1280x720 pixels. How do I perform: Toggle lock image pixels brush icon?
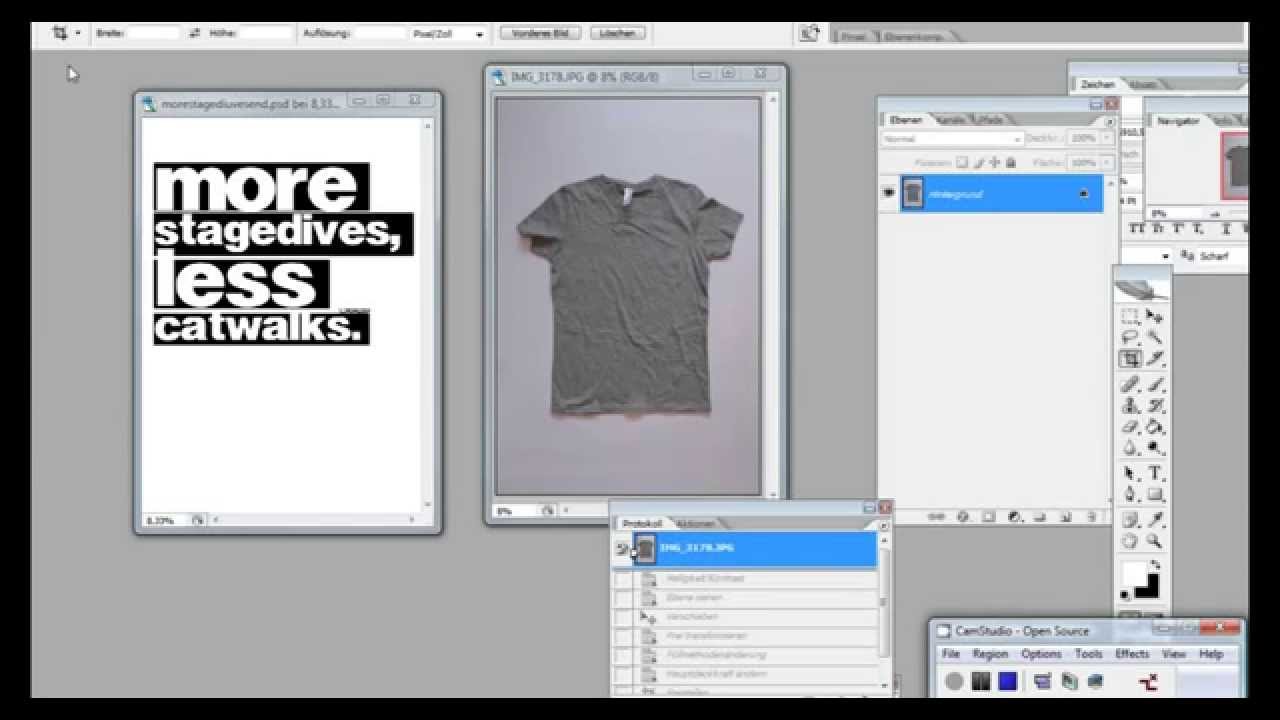(x=979, y=162)
